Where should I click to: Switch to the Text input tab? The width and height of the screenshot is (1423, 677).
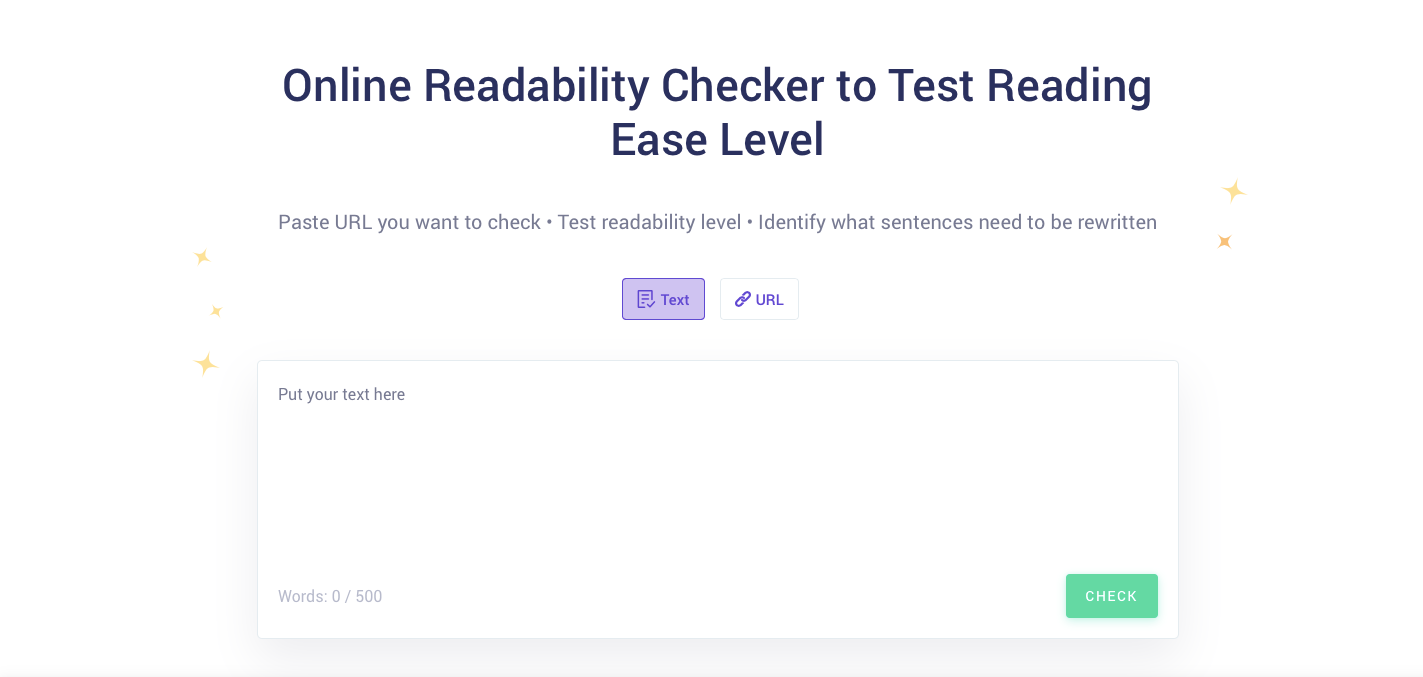pos(663,299)
